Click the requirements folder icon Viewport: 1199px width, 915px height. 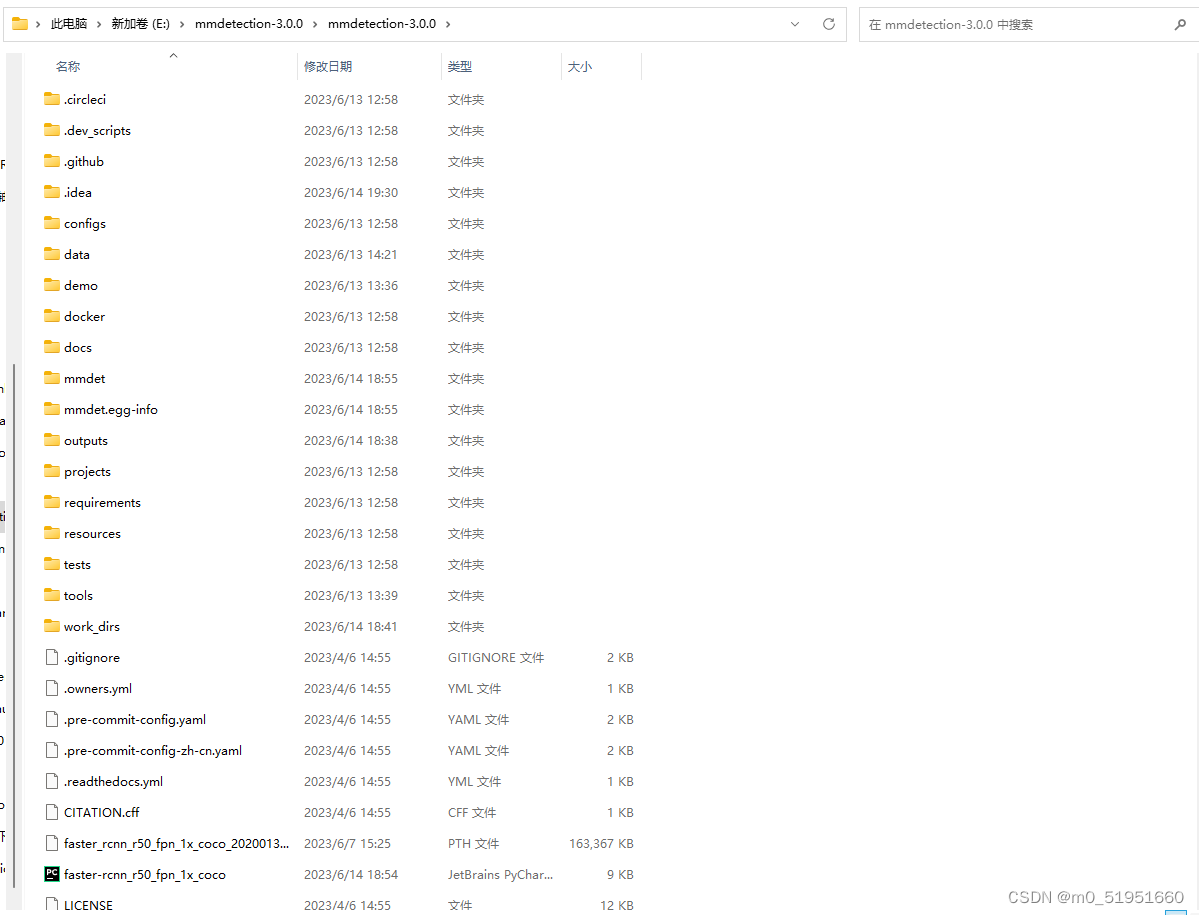click(x=52, y=502)
